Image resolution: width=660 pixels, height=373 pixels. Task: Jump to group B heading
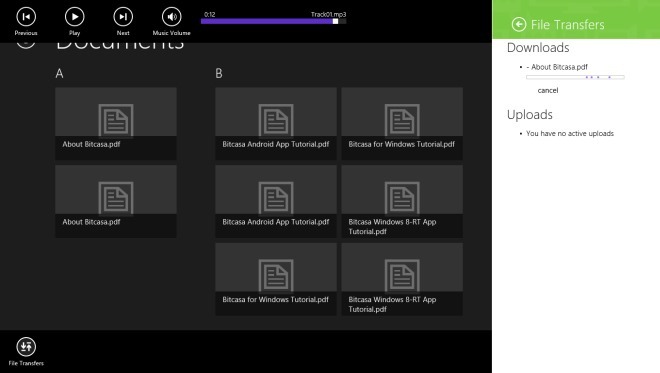point(219,73)
